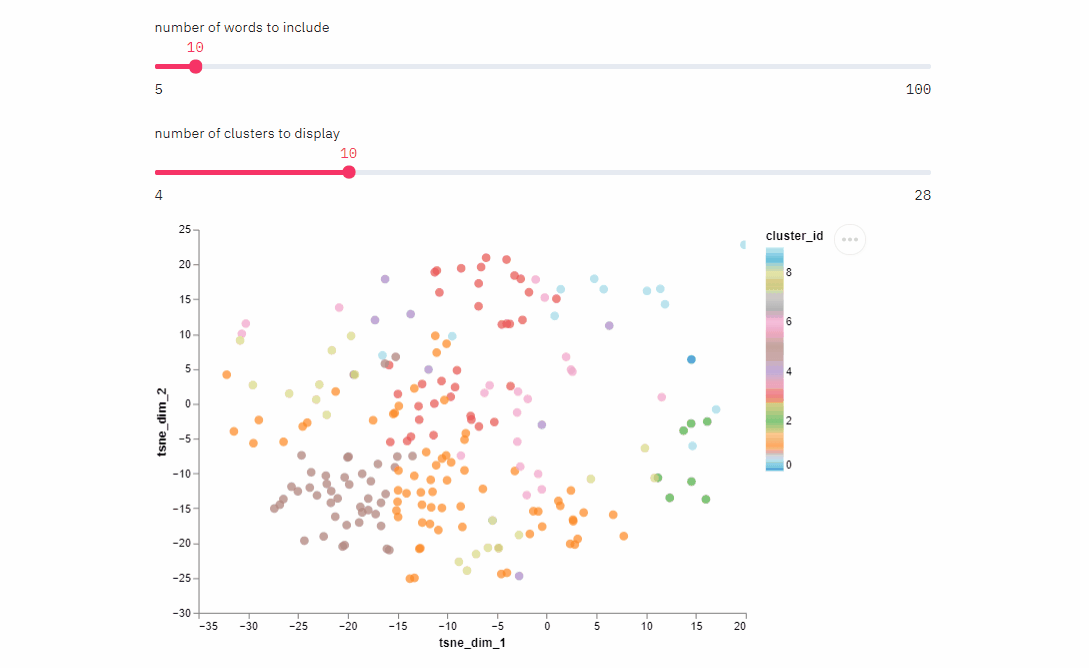Click the maximum value 28 under the clusters slider
Screen dimensions: 1089x668
pyautogui.click(x=921, y=195)
